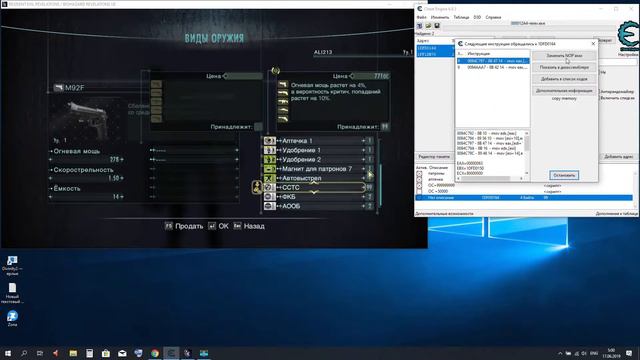Screen dimensions: 640x360
Task: Click Добавить в список кодов button
Action: (x=564, y=79)
